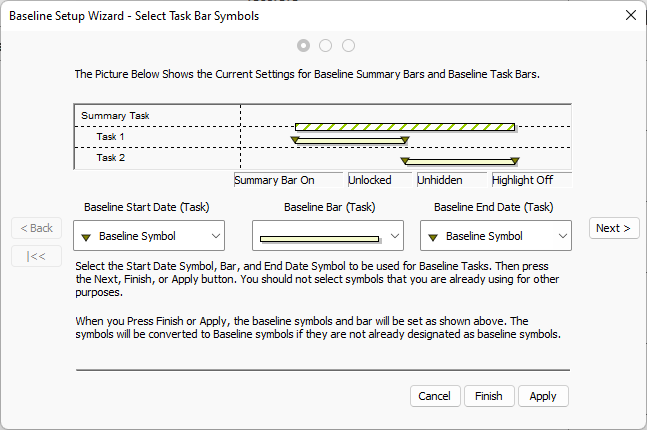Image resolution: width=647 pixels, height=430 pixels.
Task: Click Task 1 end triangle in preview
Action: coord(404,140)
